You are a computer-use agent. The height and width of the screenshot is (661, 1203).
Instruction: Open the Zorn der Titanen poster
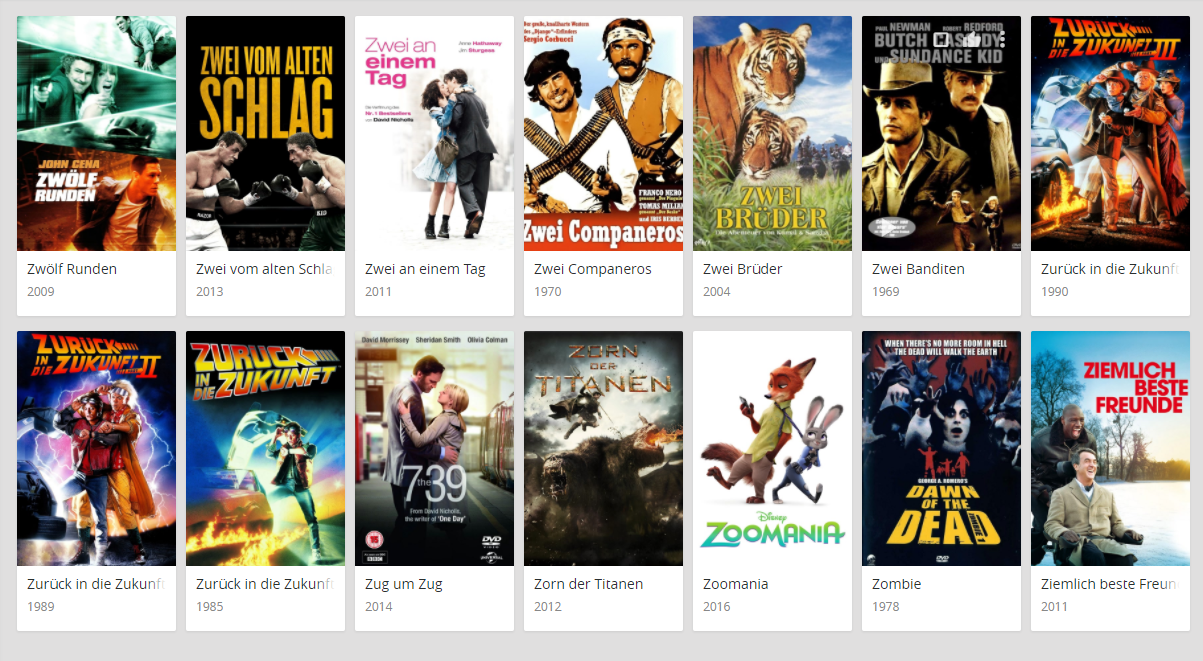603,448
